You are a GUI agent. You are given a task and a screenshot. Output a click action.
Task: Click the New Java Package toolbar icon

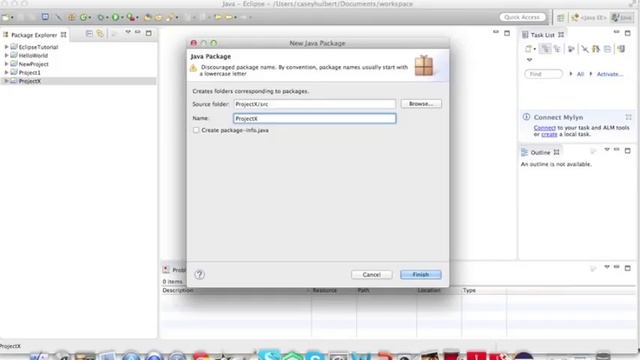click(72, 17)
